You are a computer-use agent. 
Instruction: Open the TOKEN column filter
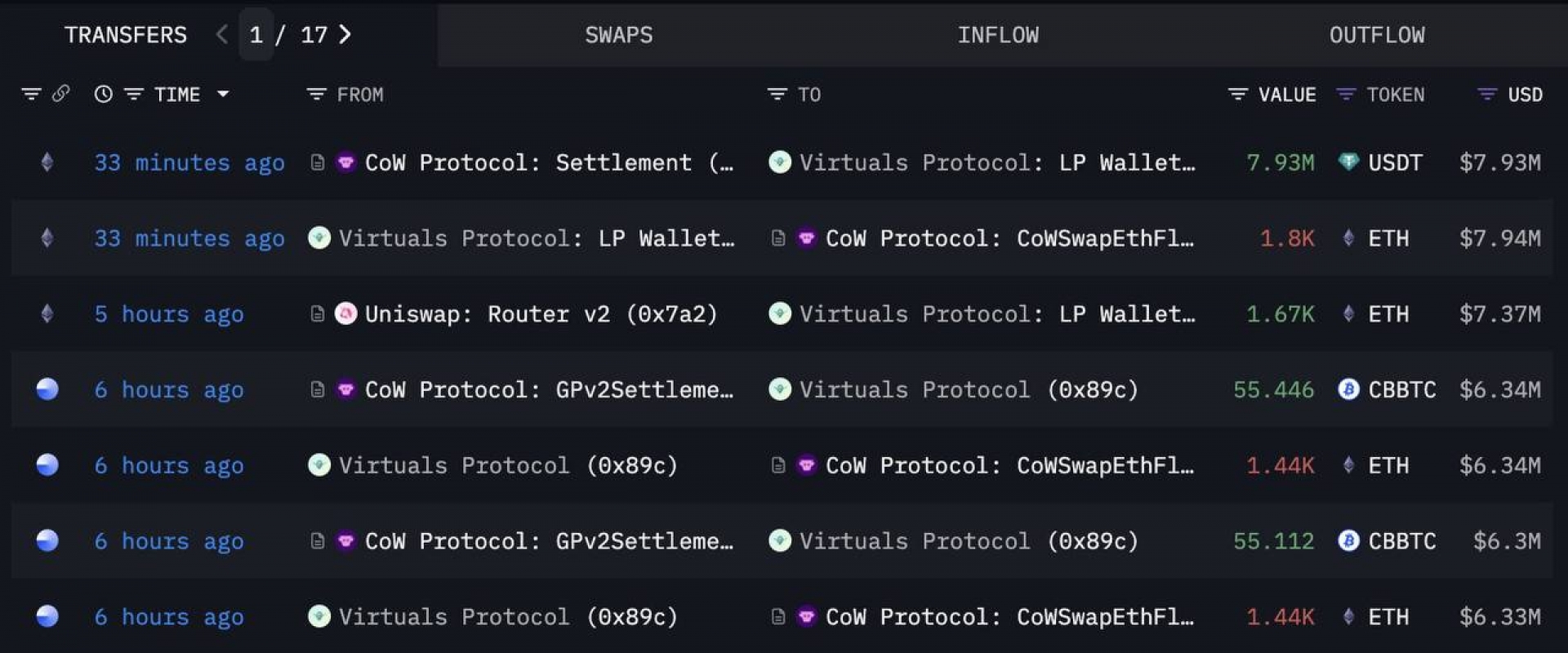coord(1345,94)
